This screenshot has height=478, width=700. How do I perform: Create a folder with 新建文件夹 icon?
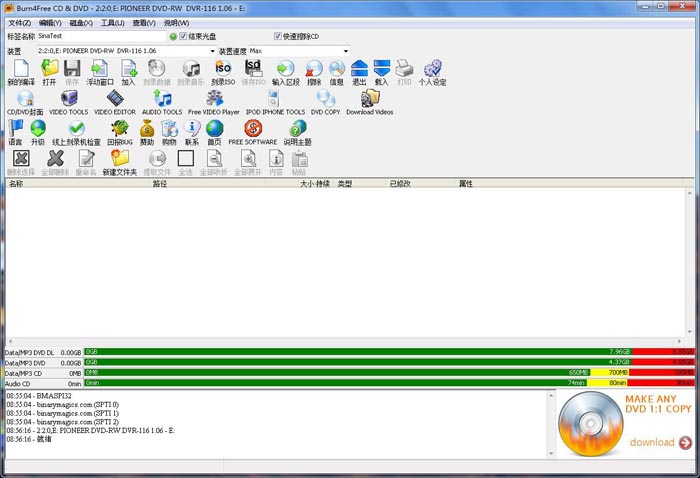click(x=120, y=162)
